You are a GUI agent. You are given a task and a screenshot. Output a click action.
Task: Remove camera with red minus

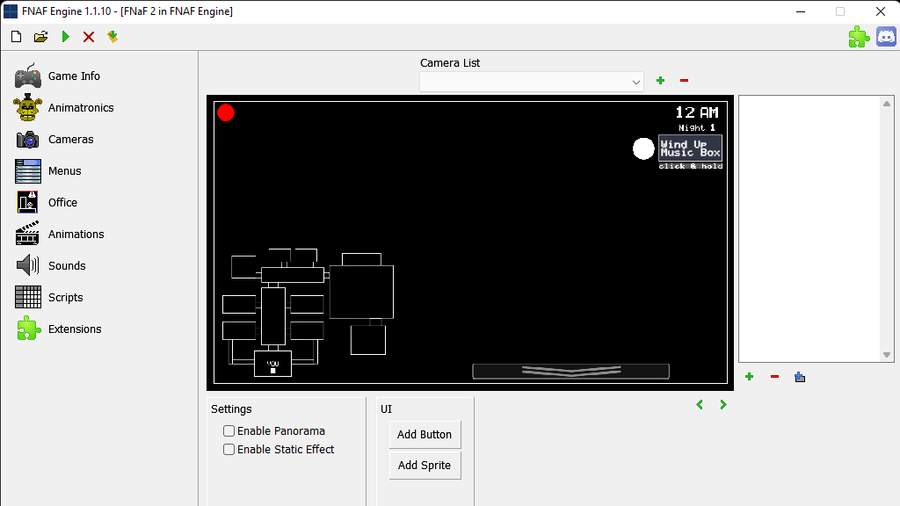tap(684, 81)
